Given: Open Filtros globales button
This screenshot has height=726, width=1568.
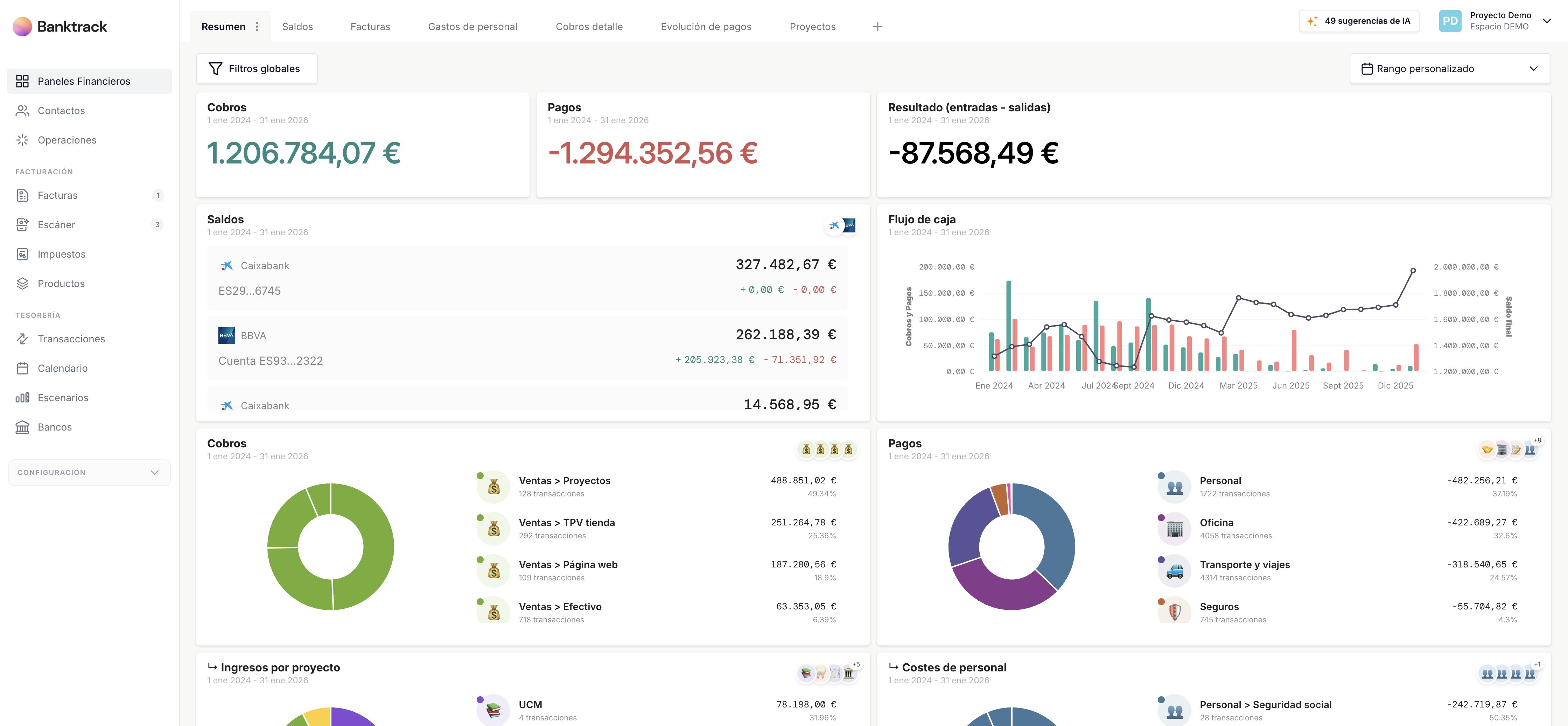Looking at the screenshot, I should coord(256,69).
